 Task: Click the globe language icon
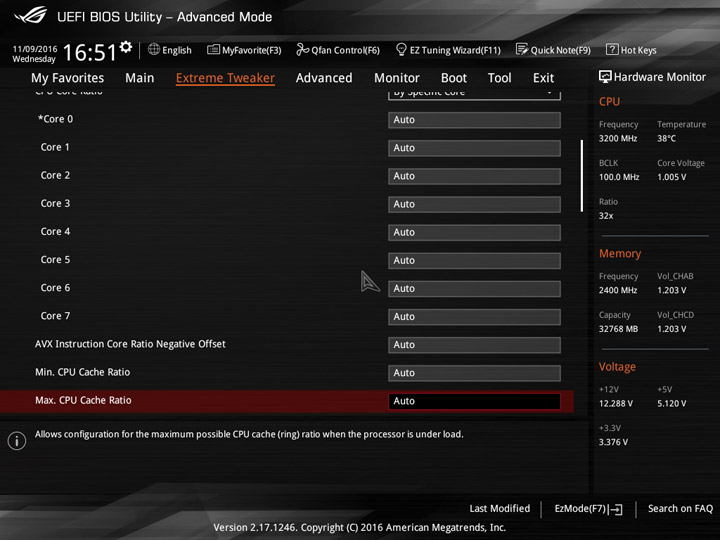coord(154,49)
